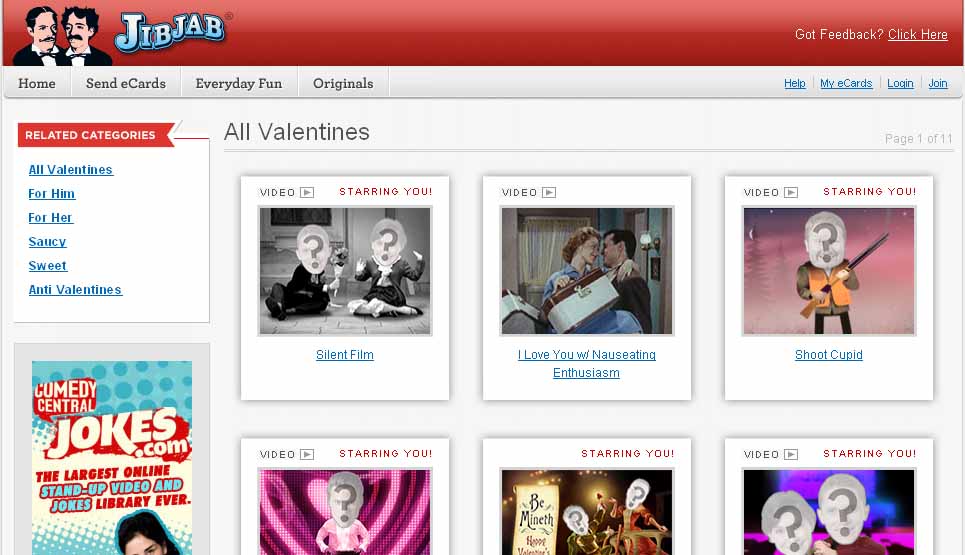Click the video icon on purple disco card

pos(791,455)
